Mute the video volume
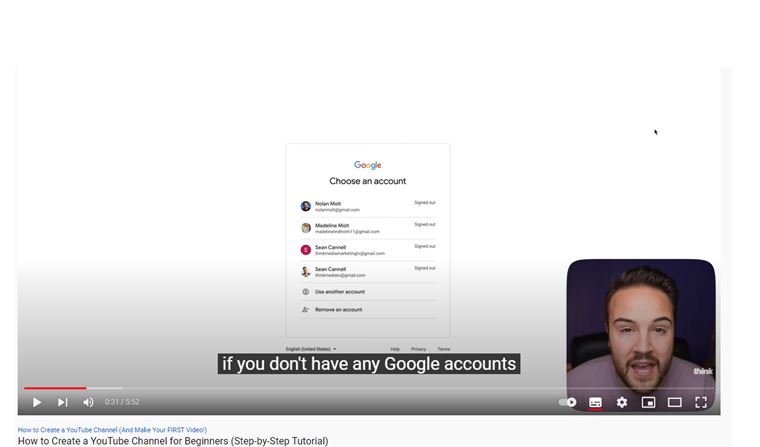 88,402
